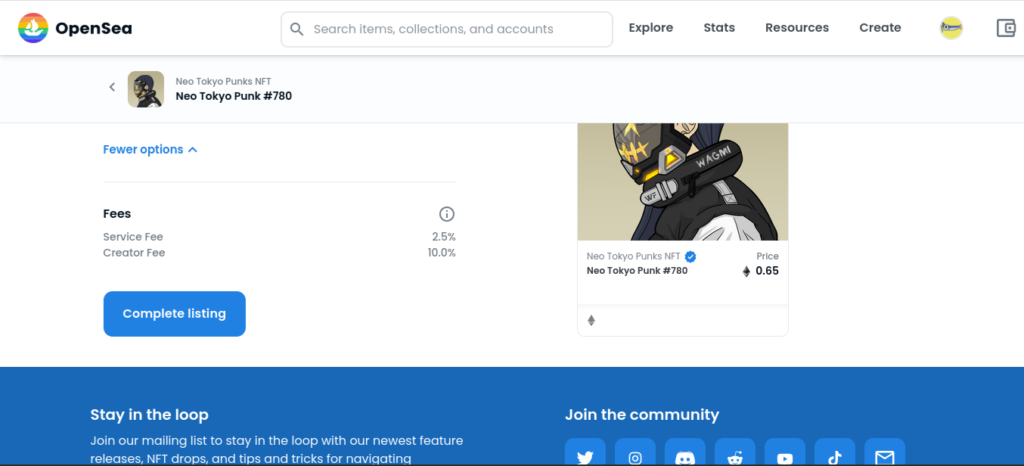Open the Explore menu
This screenshot has height=466, width=1024.
(650, 28)
